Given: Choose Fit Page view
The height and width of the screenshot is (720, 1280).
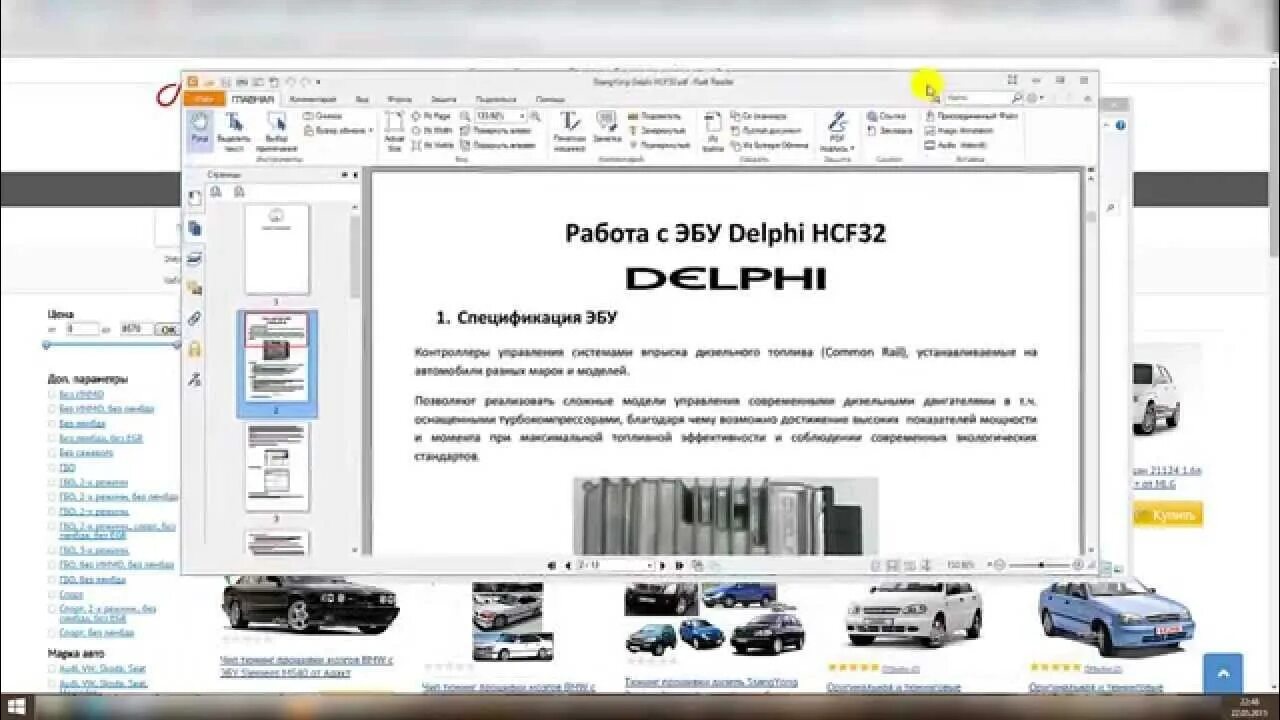Looking at the screenshot, I should 432,116.
